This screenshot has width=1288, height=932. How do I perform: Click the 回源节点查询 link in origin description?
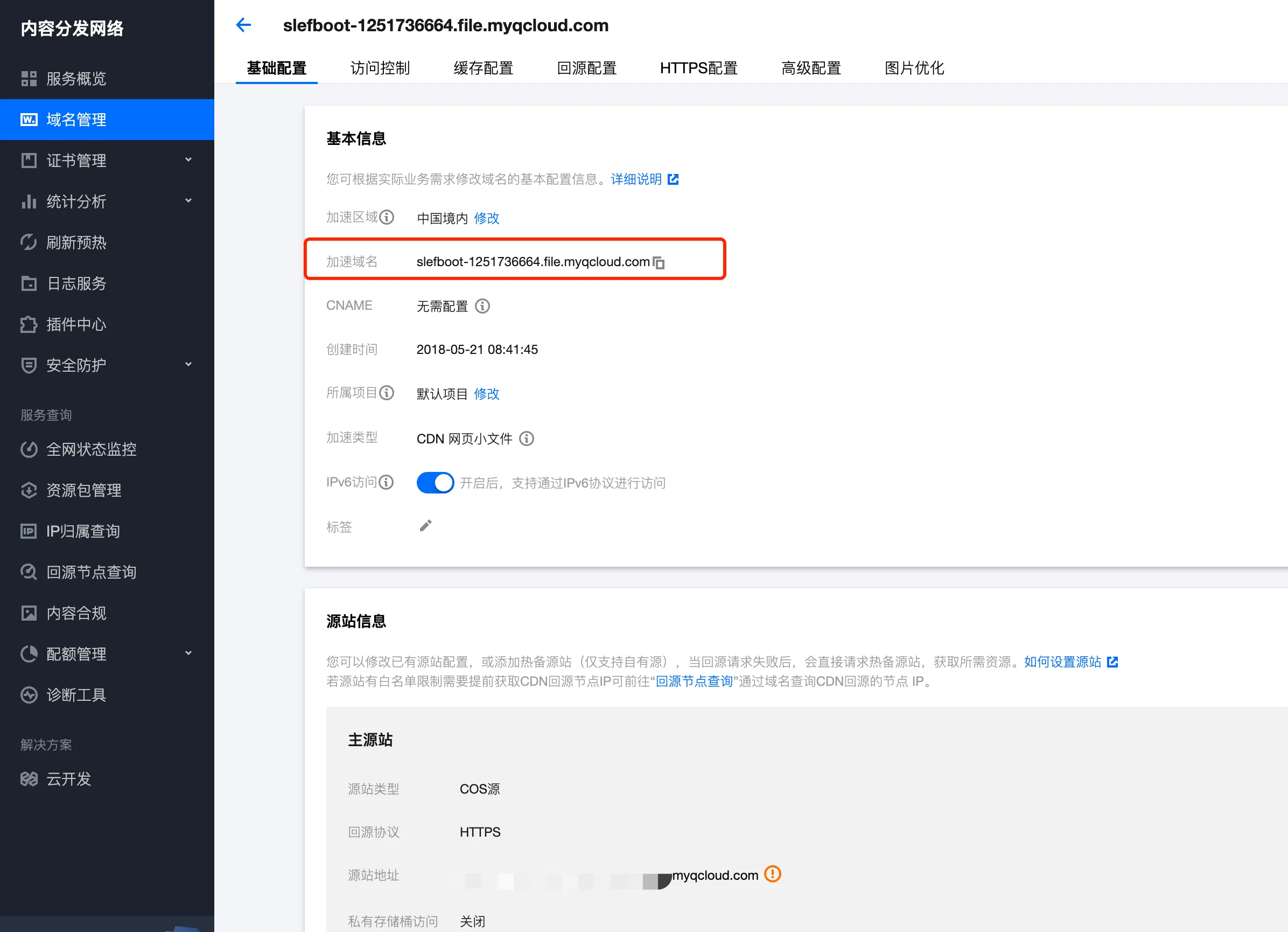coord(694,681)
